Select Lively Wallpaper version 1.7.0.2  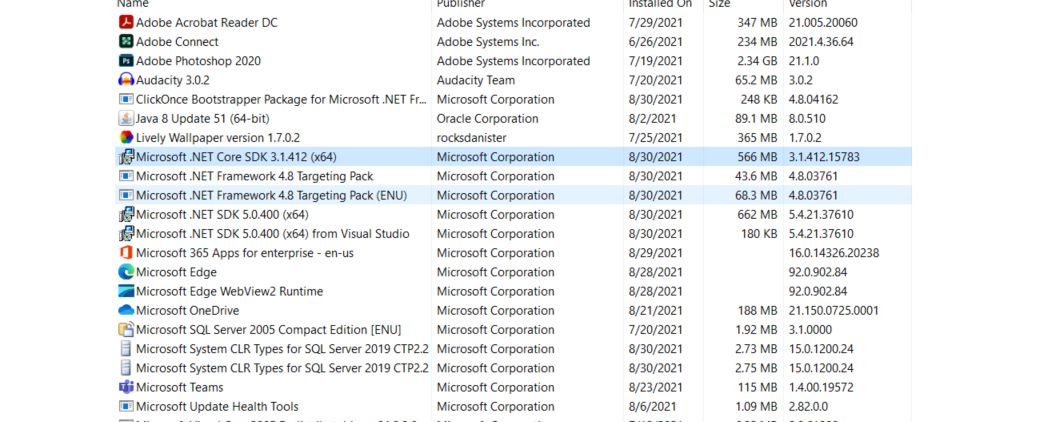click(218, 138)
